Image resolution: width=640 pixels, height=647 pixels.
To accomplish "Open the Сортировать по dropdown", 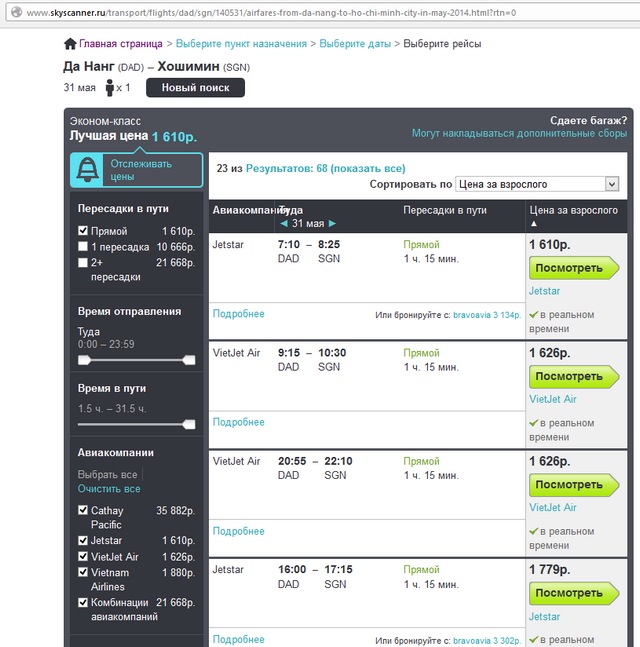I will pyautogui.click(x=537, y=184).
